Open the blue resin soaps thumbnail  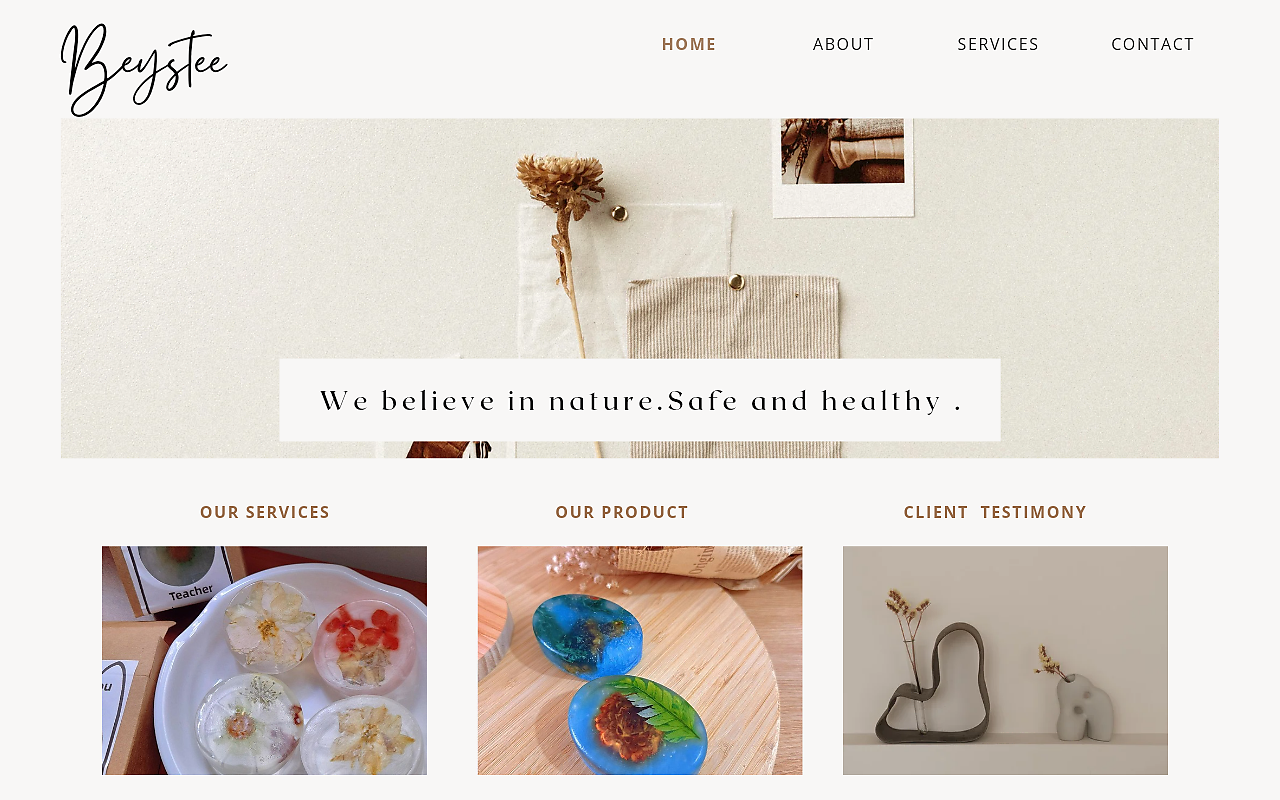(640, 660)
